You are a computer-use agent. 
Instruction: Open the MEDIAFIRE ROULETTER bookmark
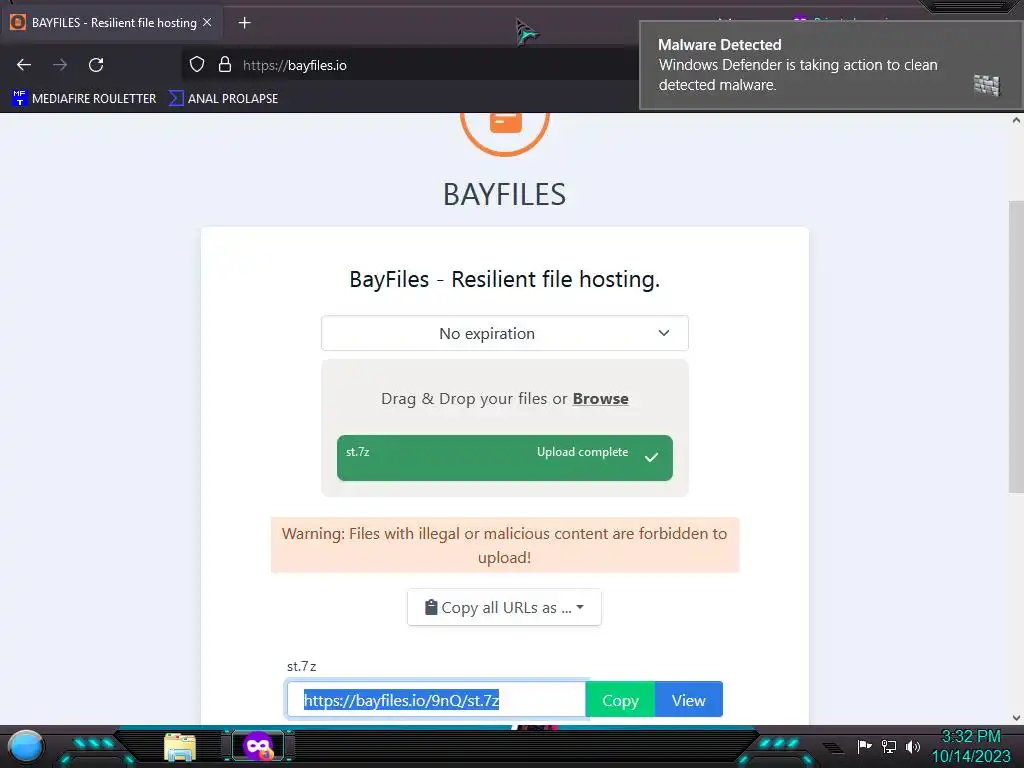[84, 99]
